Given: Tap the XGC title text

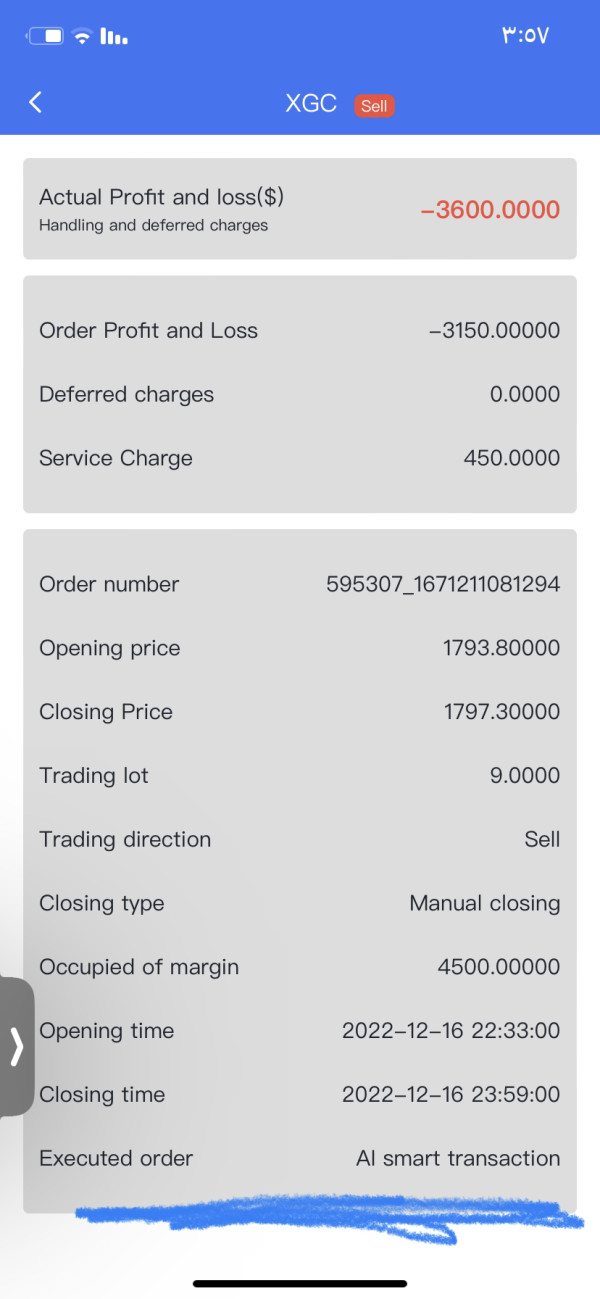Looking at the screenshot, I should pos(311,104).
